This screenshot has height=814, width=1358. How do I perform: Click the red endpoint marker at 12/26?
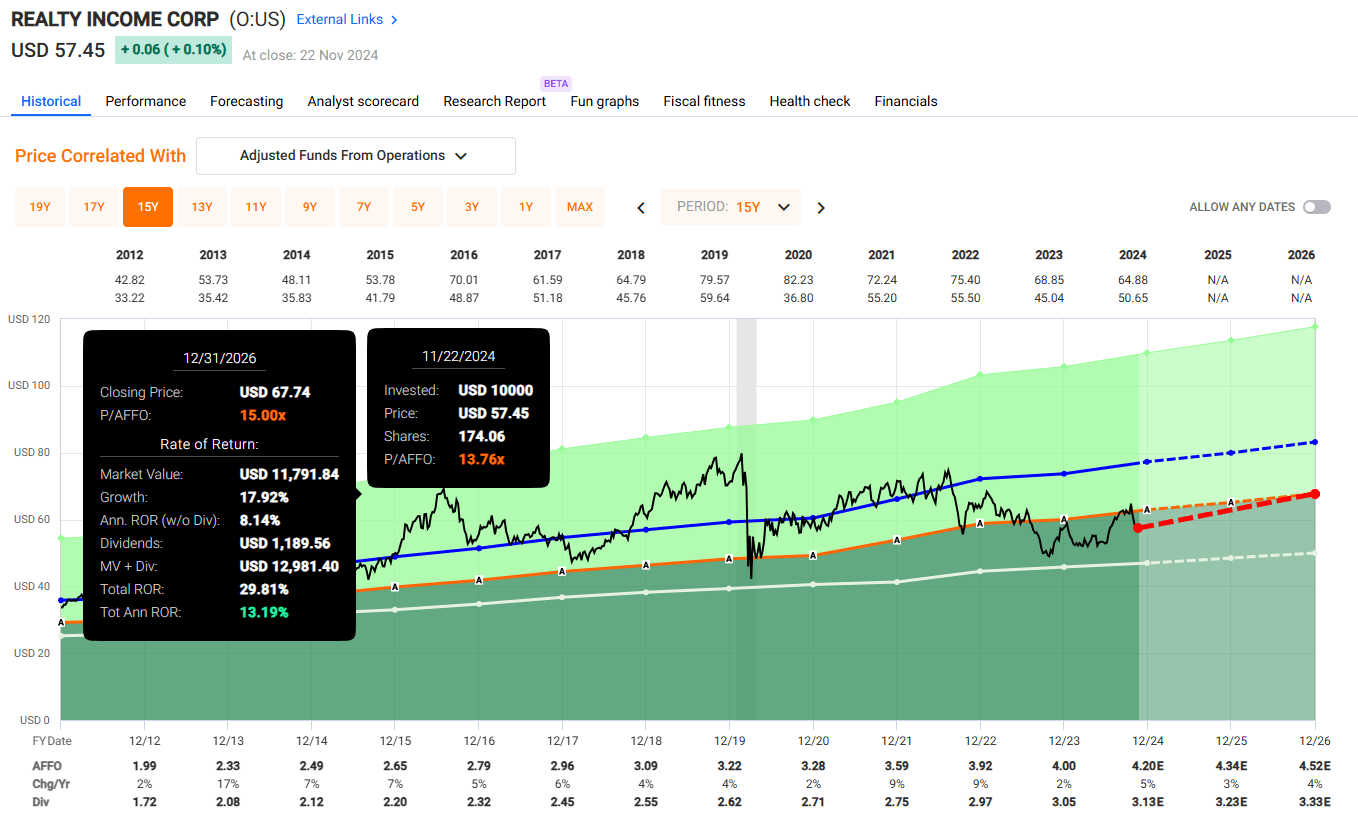tap(1315, 494)
